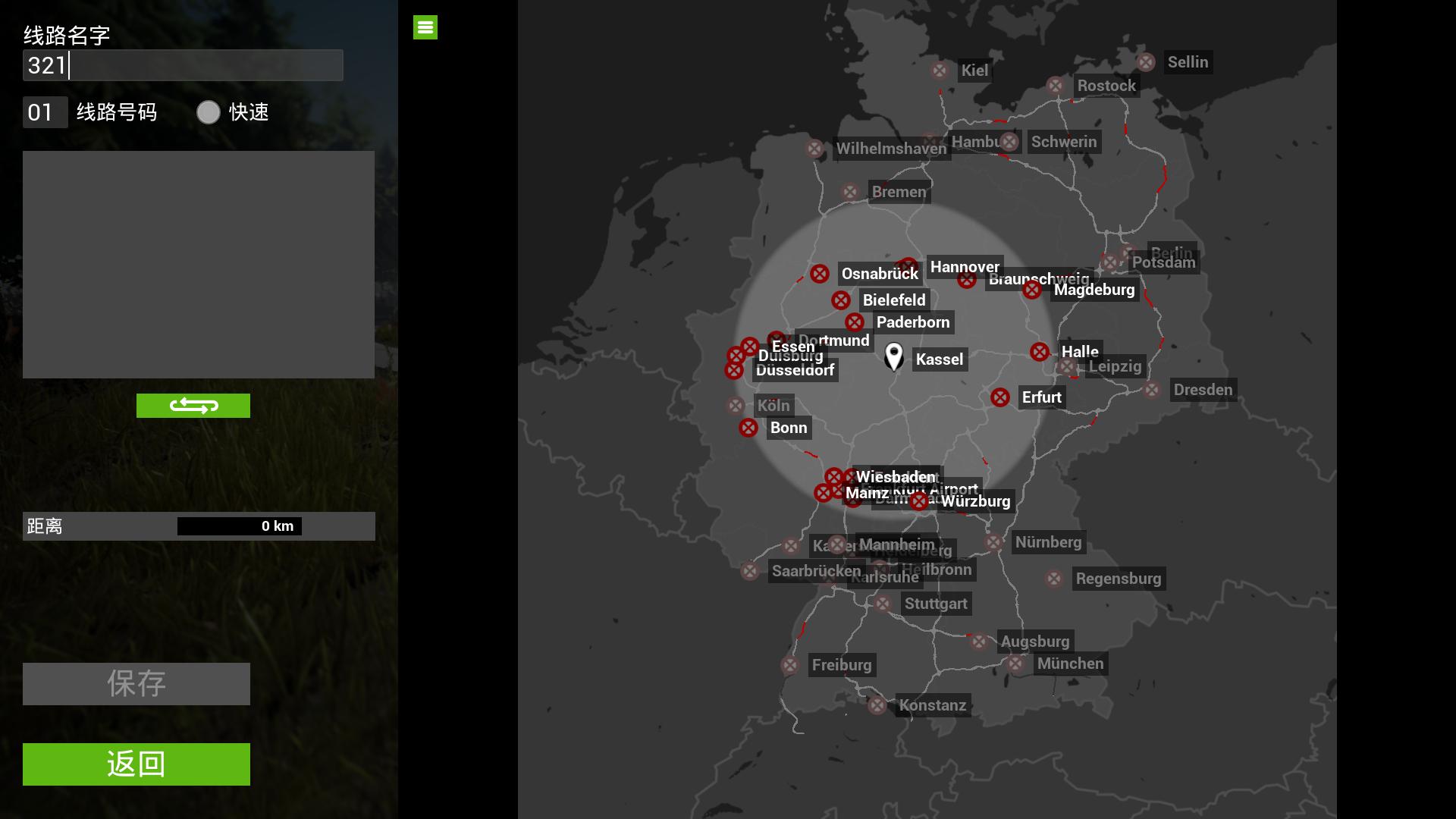
Task: Click the Paderborn station marker
Action: pyautogui.click(x=855, y=322)
